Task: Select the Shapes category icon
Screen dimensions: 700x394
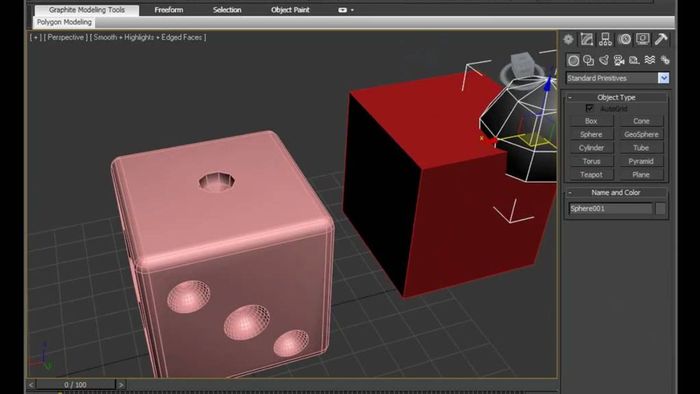Action: pos(588,60)
